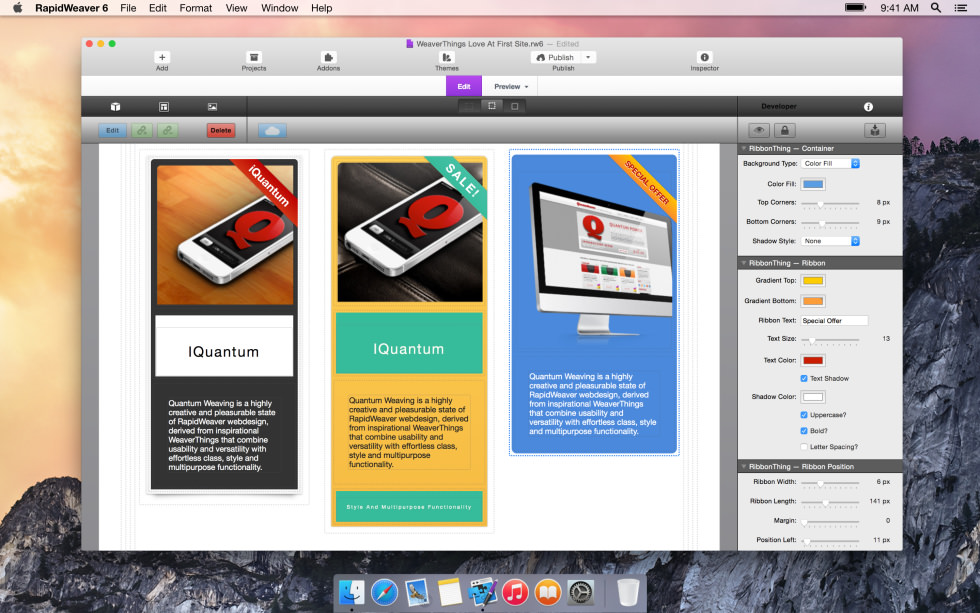This screenshot has height=613, width=980.
Task: Open the Publish button dropdown arrow
Action: pyautogui.click(x=588, y=57)
